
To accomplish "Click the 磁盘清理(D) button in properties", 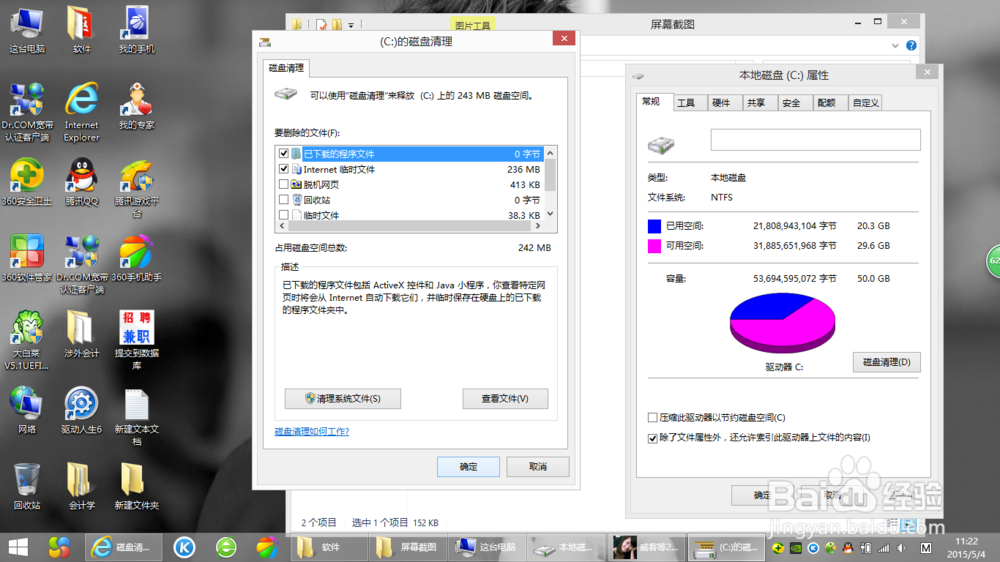I will coord(886,362).
